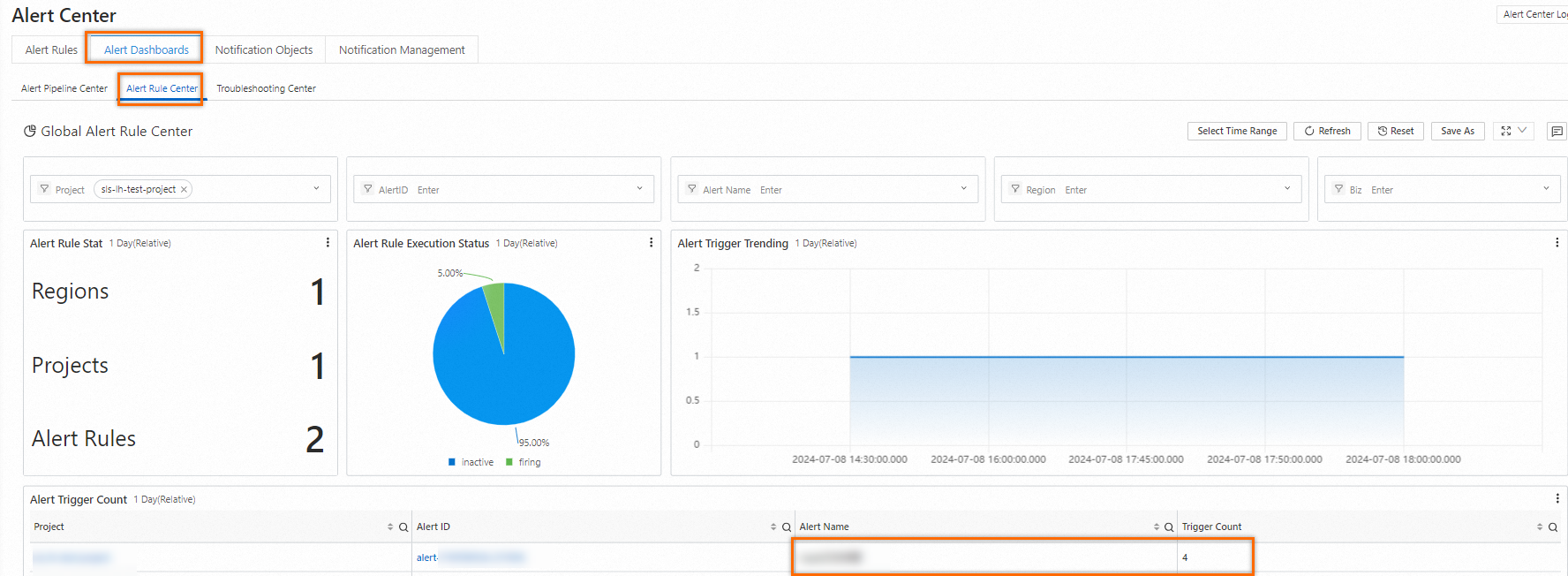Click the full-screen expand icon
Image resolution: width=1568 pixels, height=576 pixels.
pyautogui.click(x=1506, y=131)
